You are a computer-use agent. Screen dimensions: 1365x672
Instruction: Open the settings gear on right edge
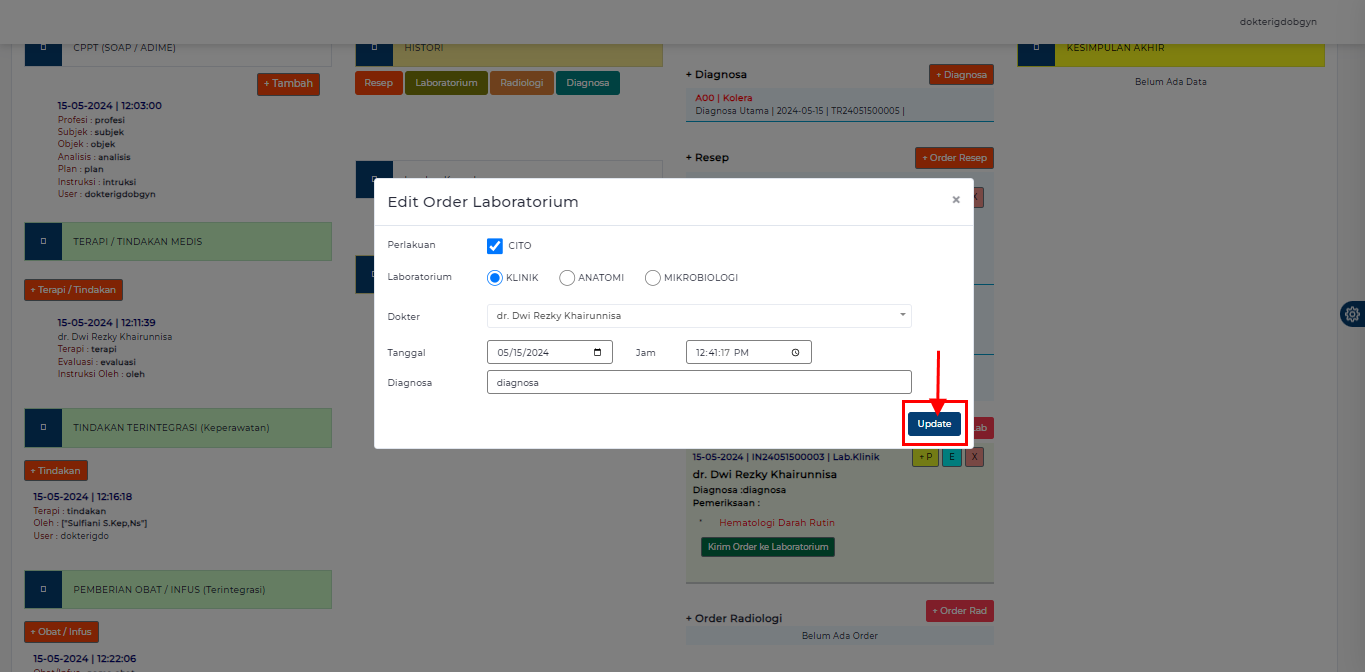[1352, 314]
